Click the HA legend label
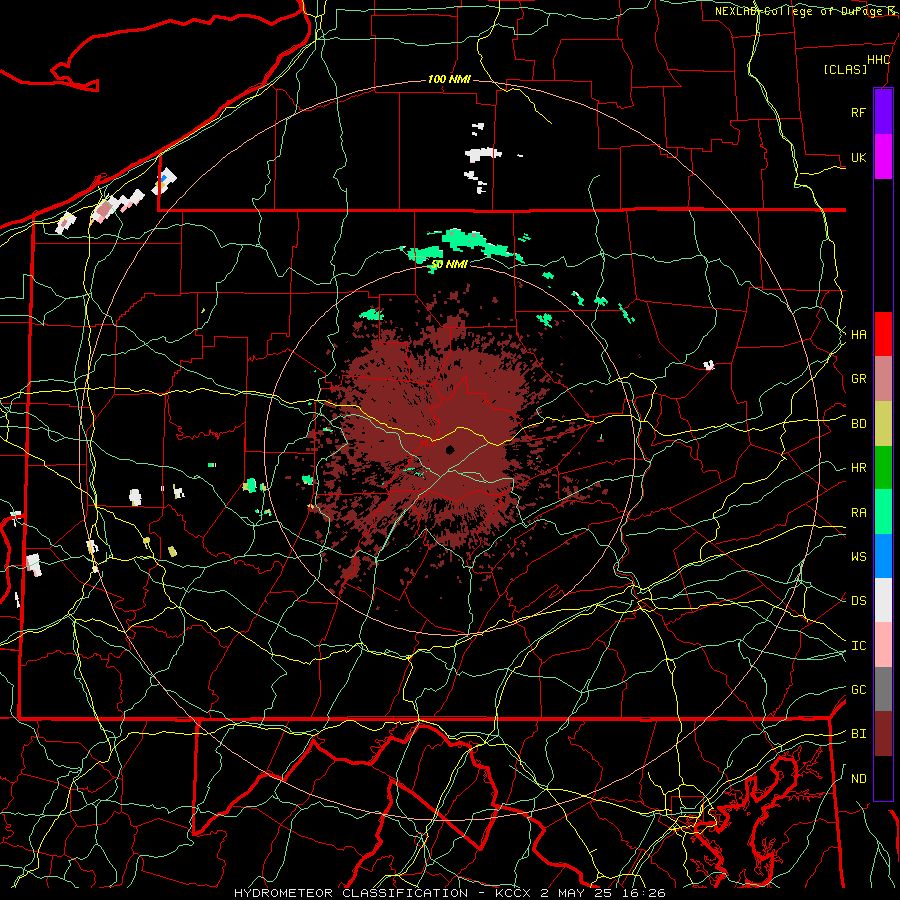The height and width of the screenshot is (900, 900). [x=858, y=334]
